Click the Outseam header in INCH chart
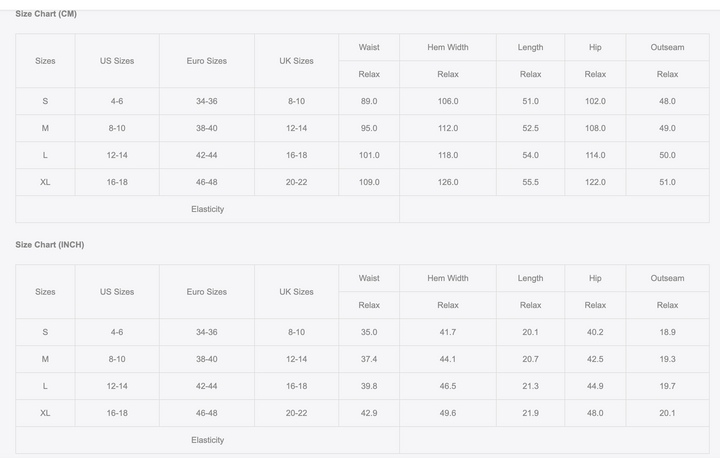 [x=667, y=278]
